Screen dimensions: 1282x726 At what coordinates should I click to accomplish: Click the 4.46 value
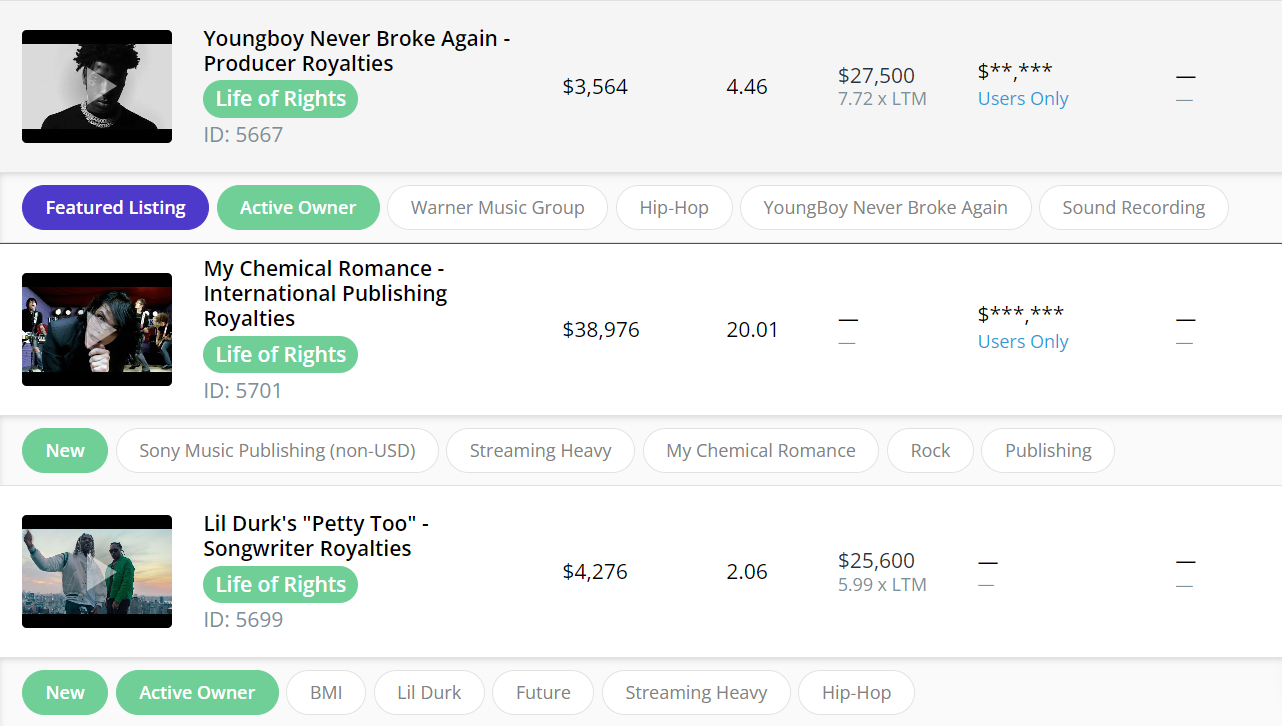click(x=747, y=87)
